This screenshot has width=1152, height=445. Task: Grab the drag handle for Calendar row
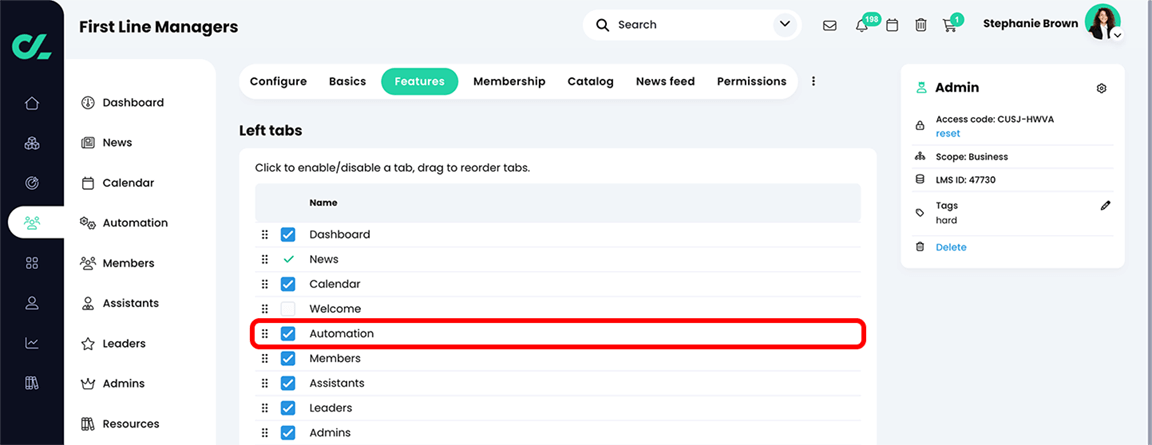click(x=265, y=284)
